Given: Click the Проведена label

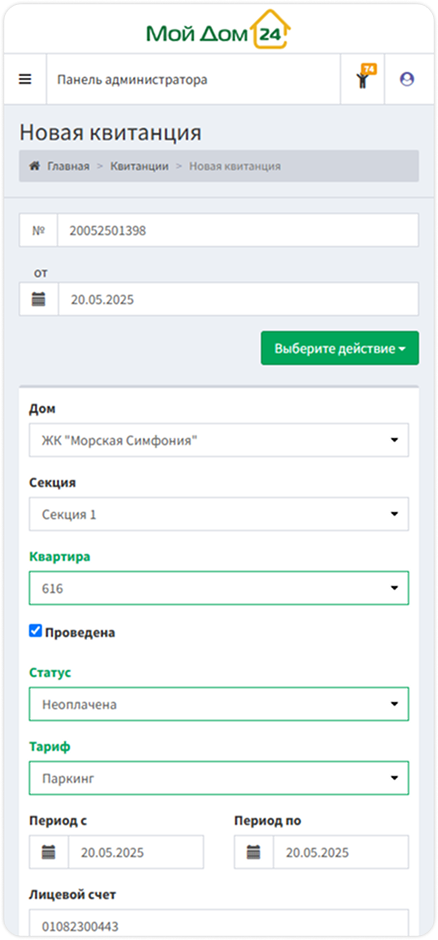Looking at the screenshot, I should pyautogui.click(x=80, y=632).
